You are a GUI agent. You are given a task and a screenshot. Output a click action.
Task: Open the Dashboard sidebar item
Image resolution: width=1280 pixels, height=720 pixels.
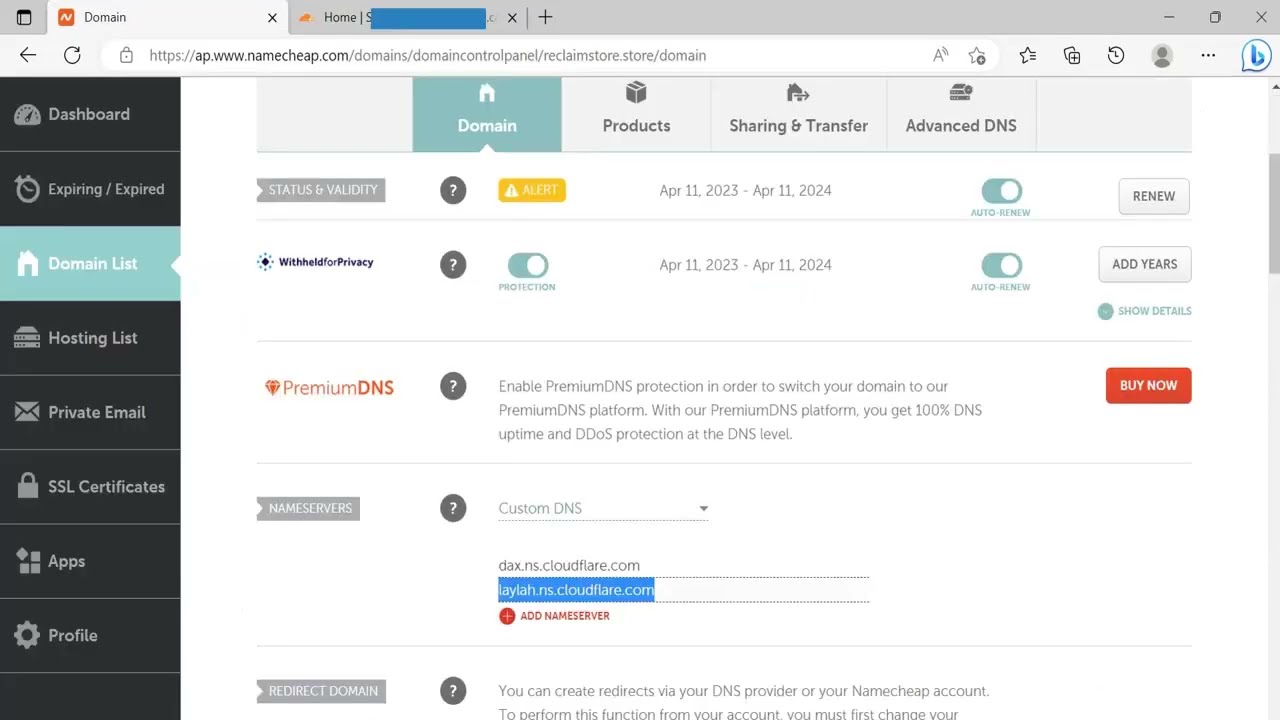click(x=90, y=114)
